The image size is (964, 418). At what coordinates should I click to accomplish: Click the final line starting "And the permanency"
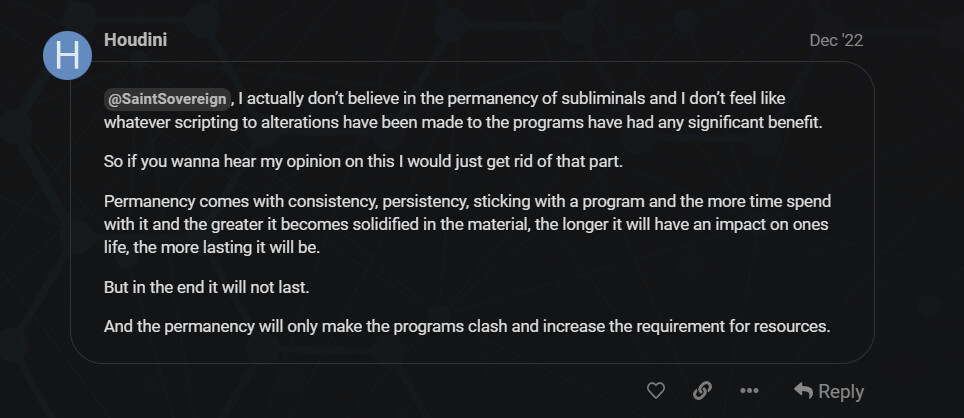467,326
